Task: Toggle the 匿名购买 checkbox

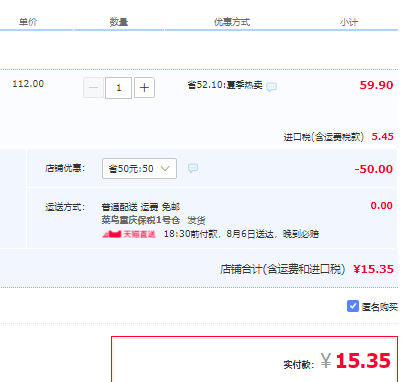Action: (x=353, y=306)
